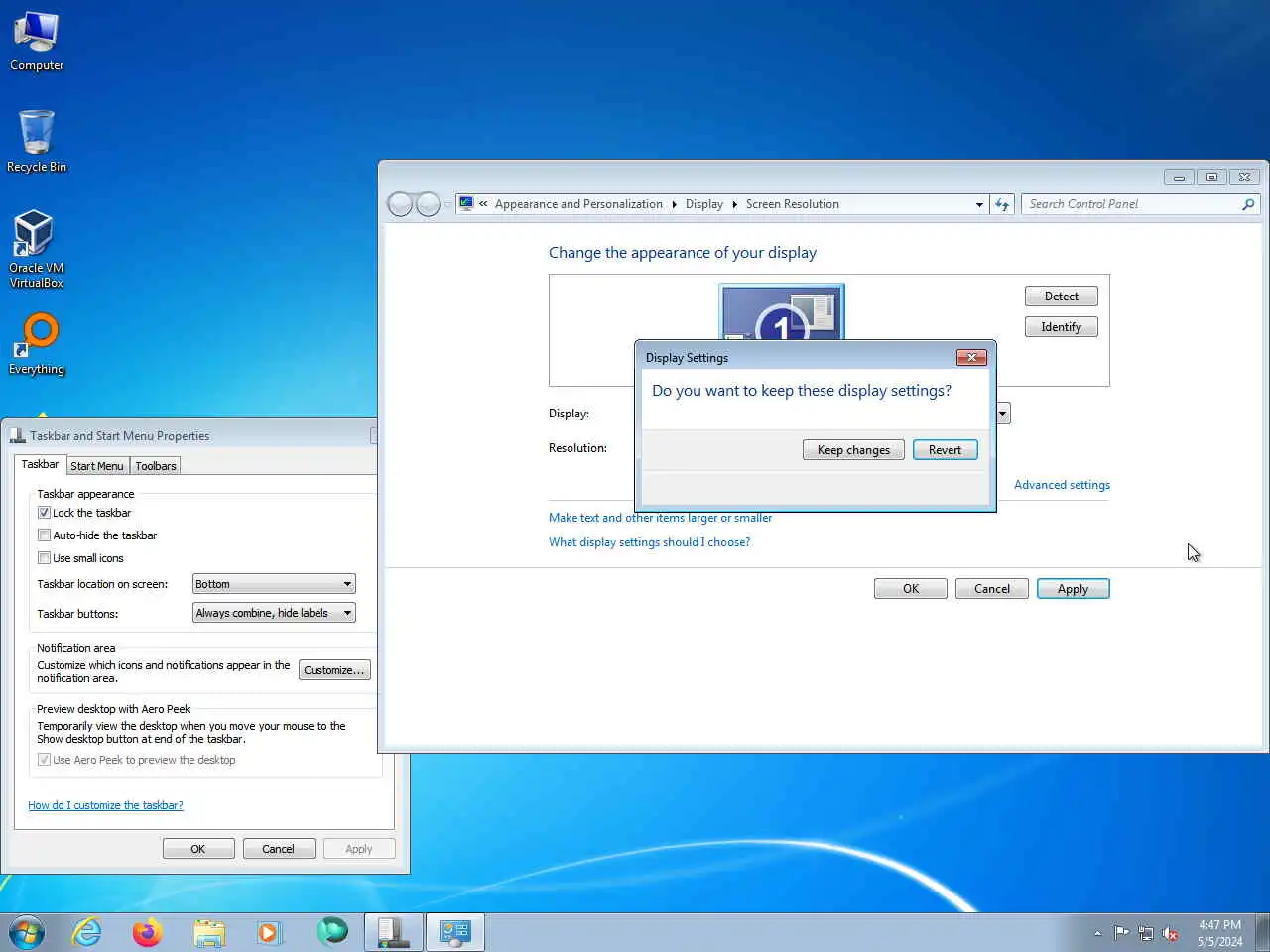
Task: Expand the address bar history dropdown
Action: click(x=979, y=204)
